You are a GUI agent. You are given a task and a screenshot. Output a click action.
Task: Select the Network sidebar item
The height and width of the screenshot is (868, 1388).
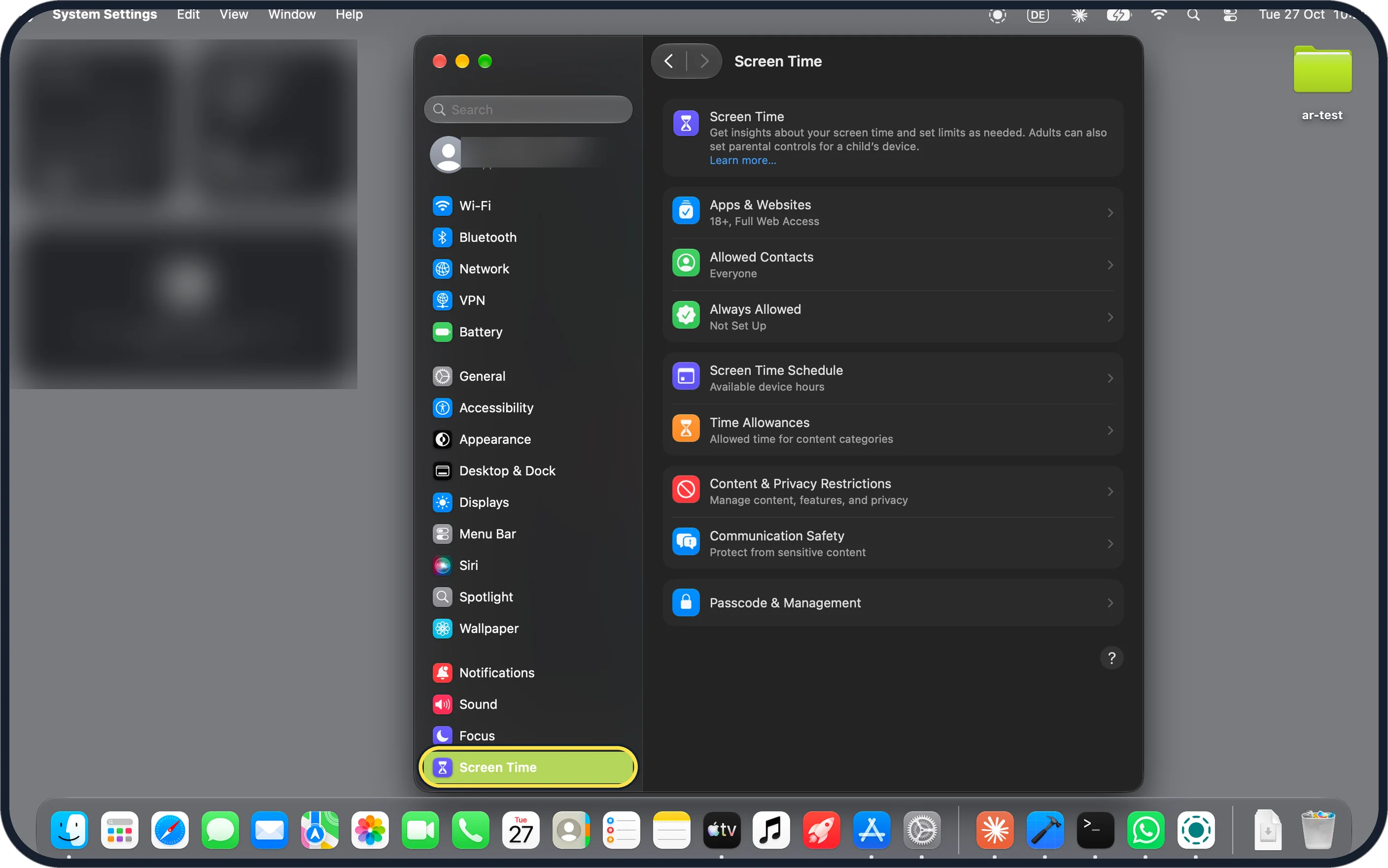[527, 268]
